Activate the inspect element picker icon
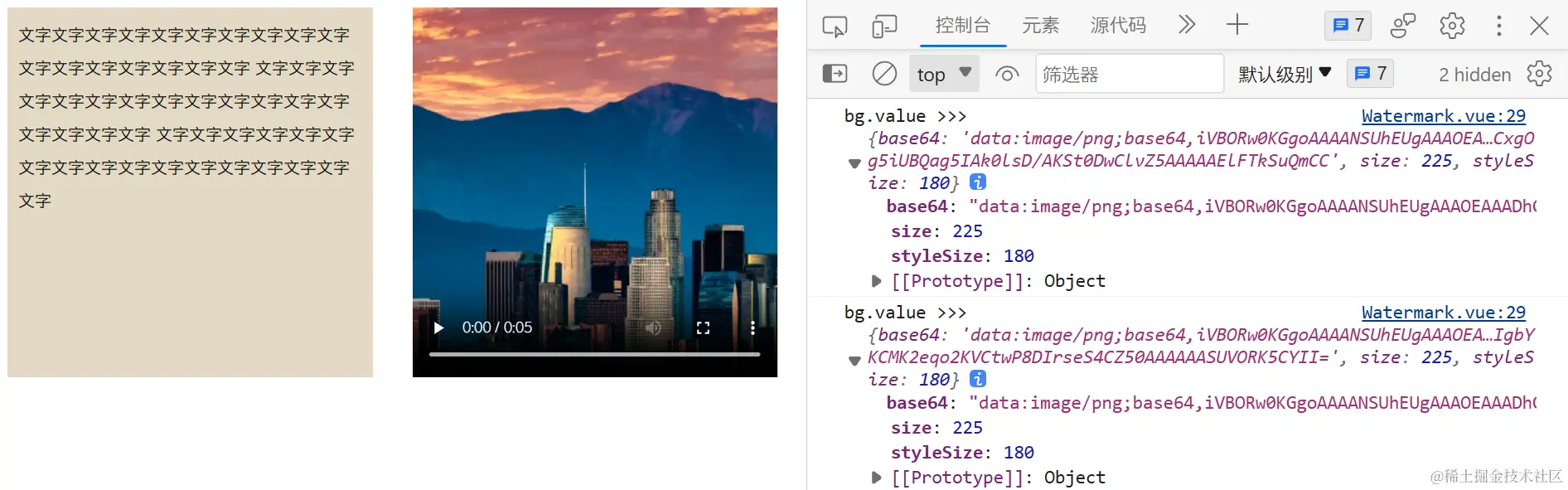Image resolution: width=1568 pixels, height=490 pixels. [x=835, y=26]
